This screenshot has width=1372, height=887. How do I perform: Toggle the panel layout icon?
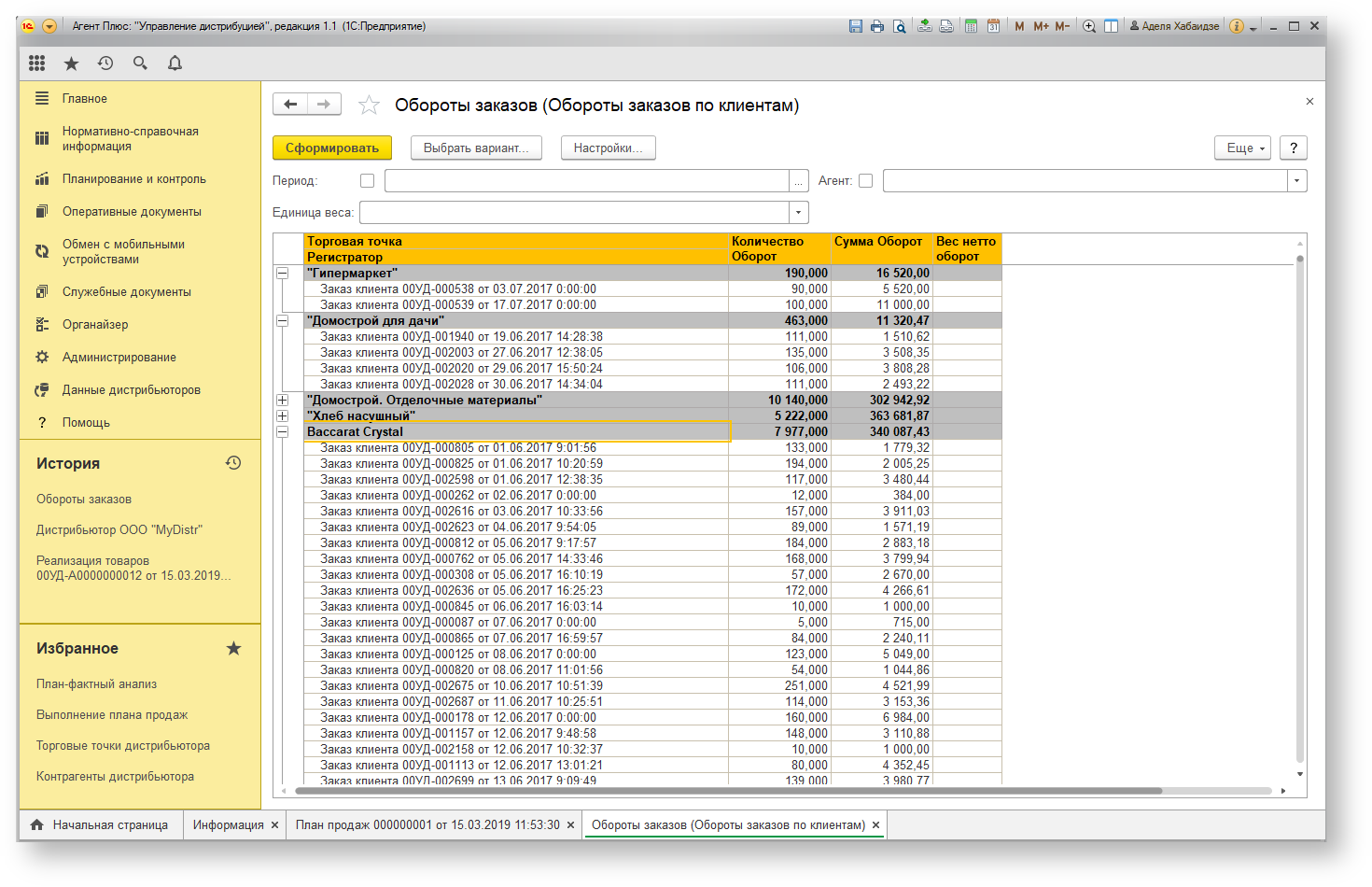(1111, 26)
